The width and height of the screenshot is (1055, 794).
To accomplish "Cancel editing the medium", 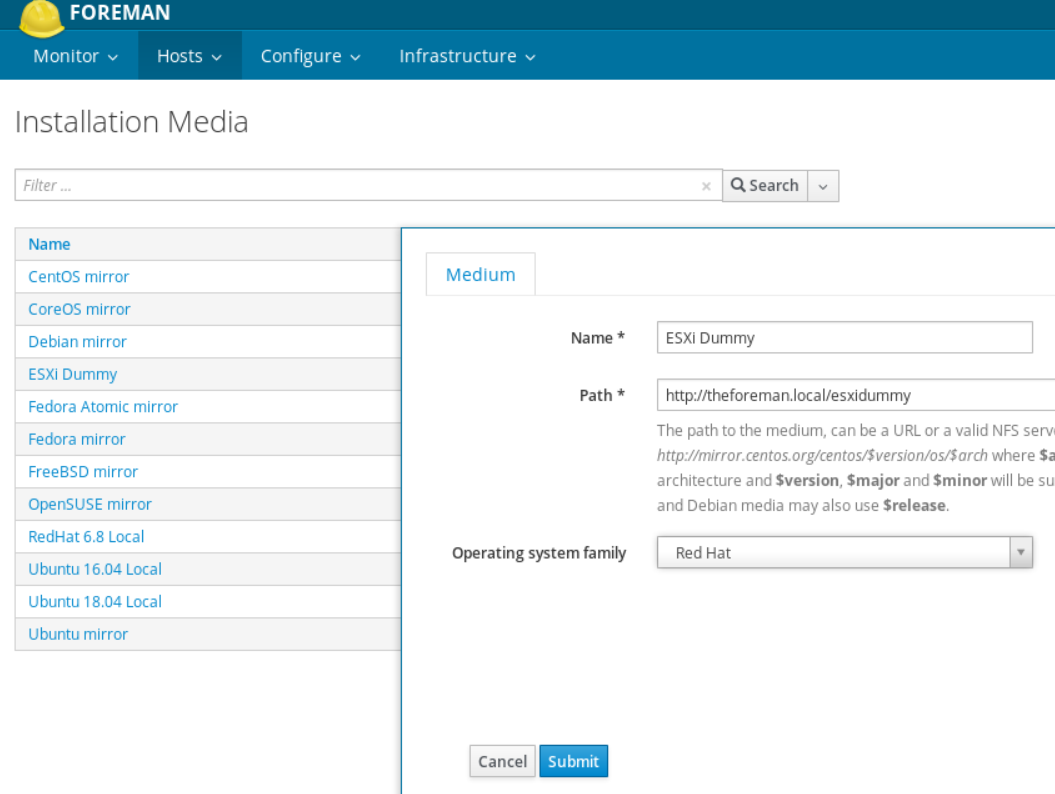I will click(x=502, y=761).
